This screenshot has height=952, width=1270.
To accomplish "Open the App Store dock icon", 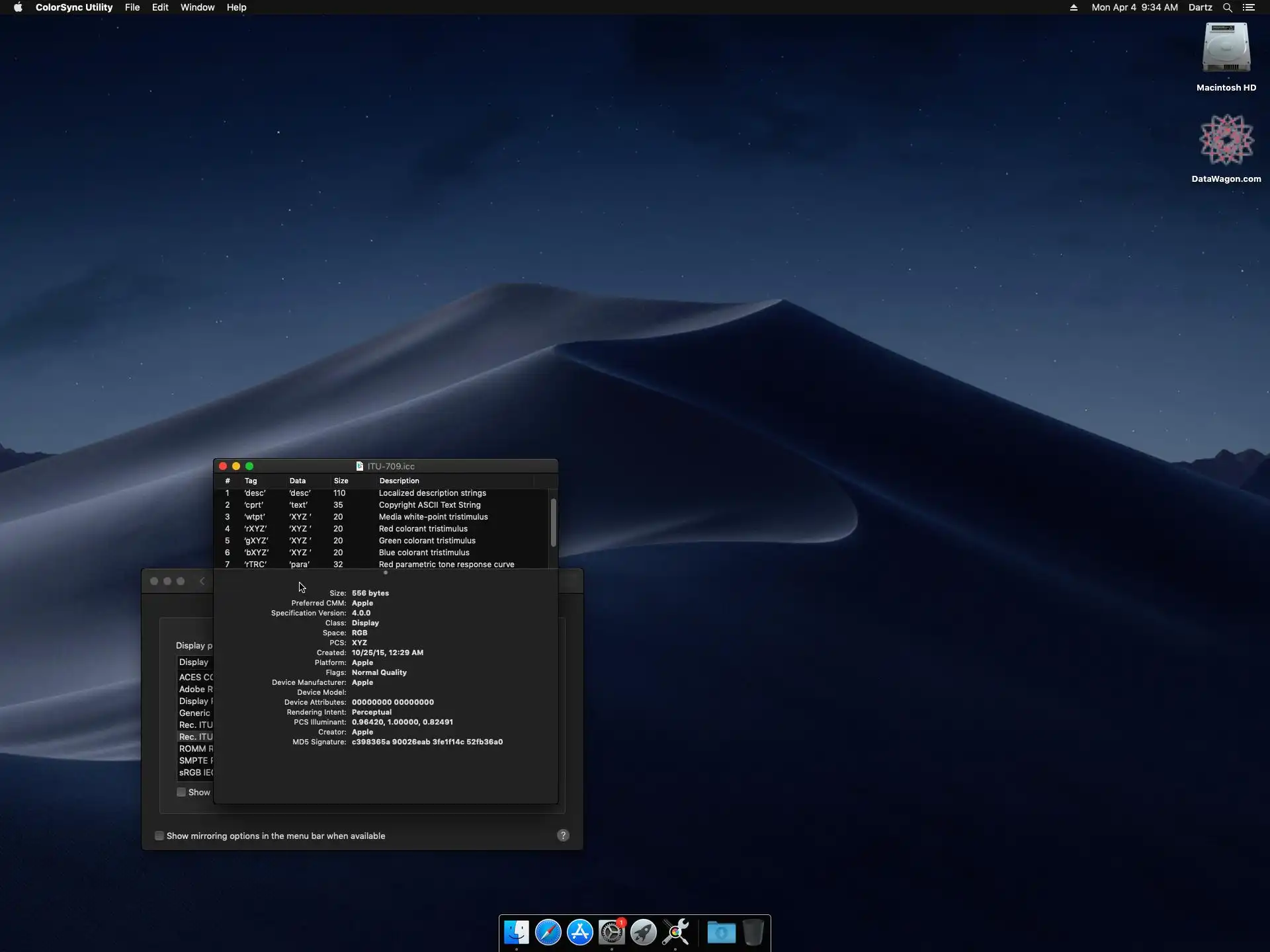I will [580, 932].
